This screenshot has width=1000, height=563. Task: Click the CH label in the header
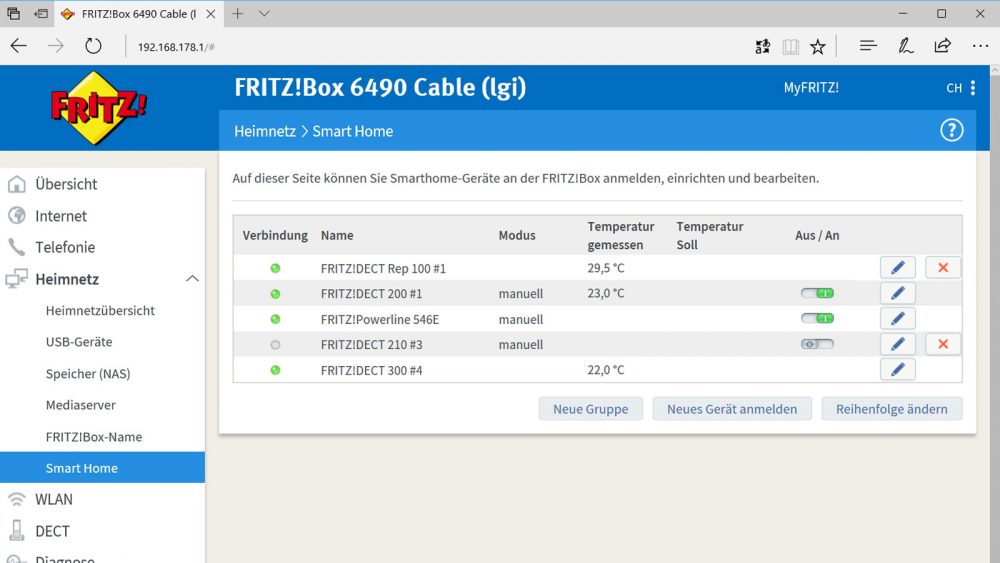[954, 88]
